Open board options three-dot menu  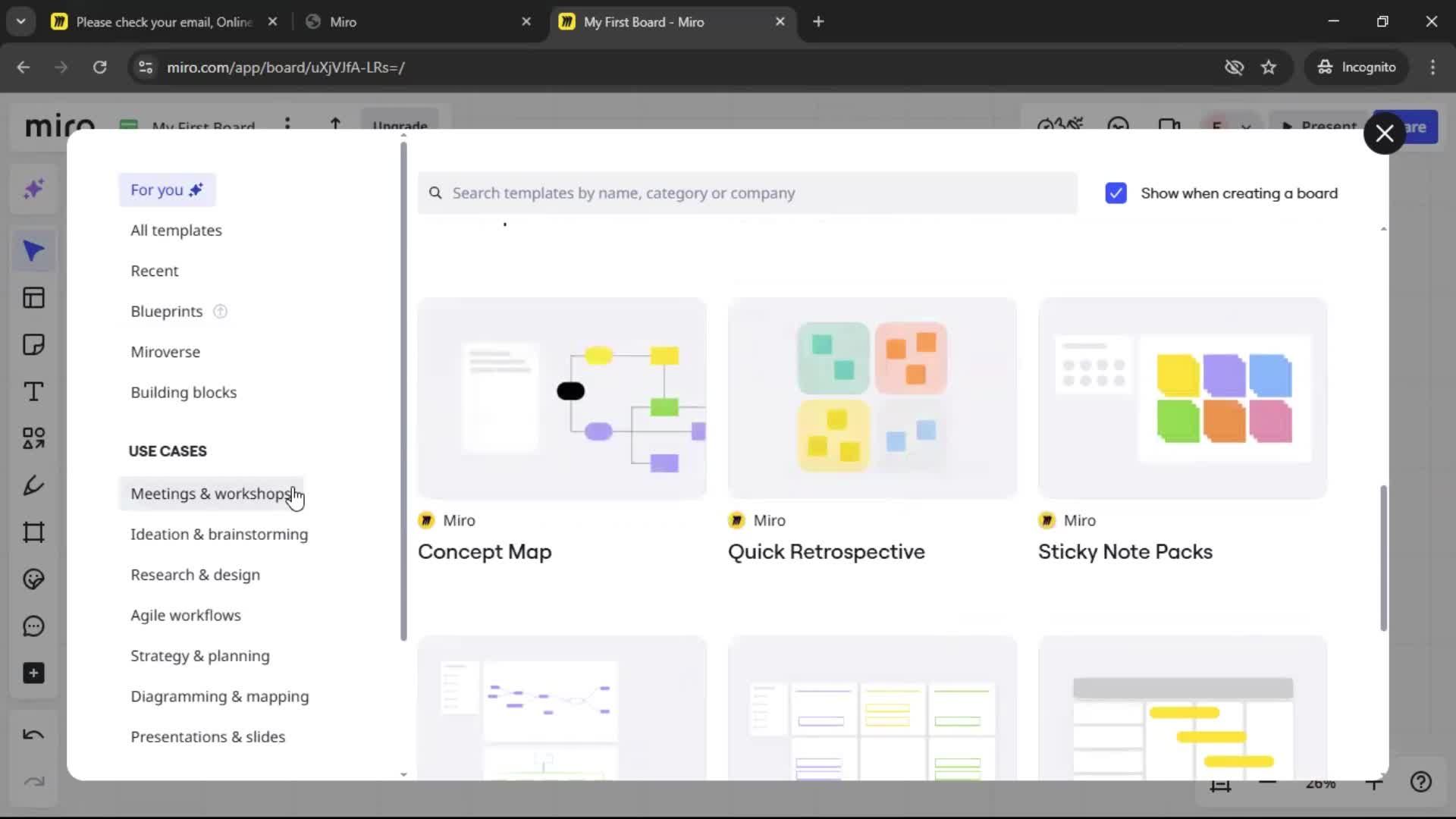click(x=287, y=123)
